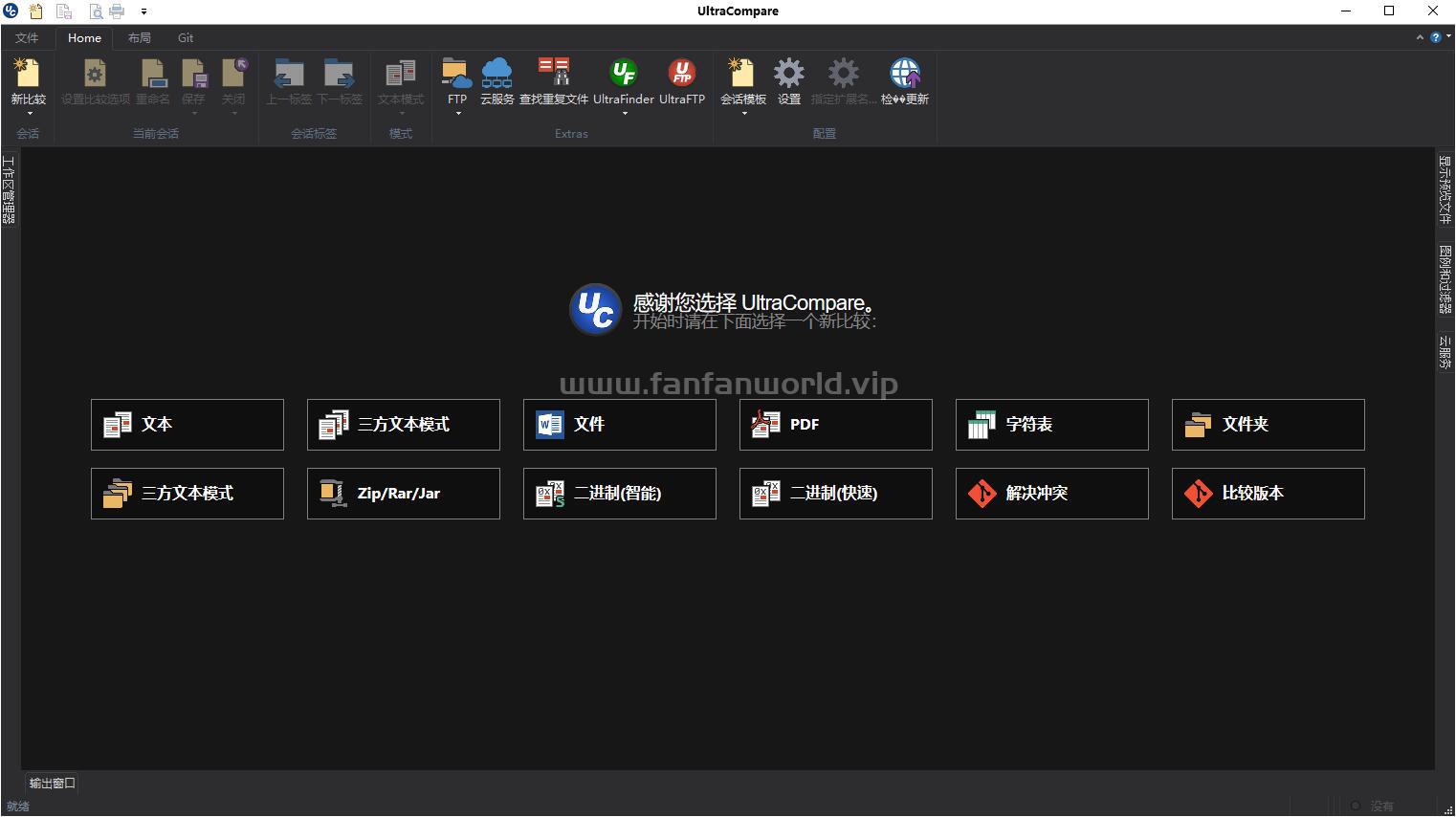Click the find duplicate files (查找重复文件) icon

[x=553, y=75]
